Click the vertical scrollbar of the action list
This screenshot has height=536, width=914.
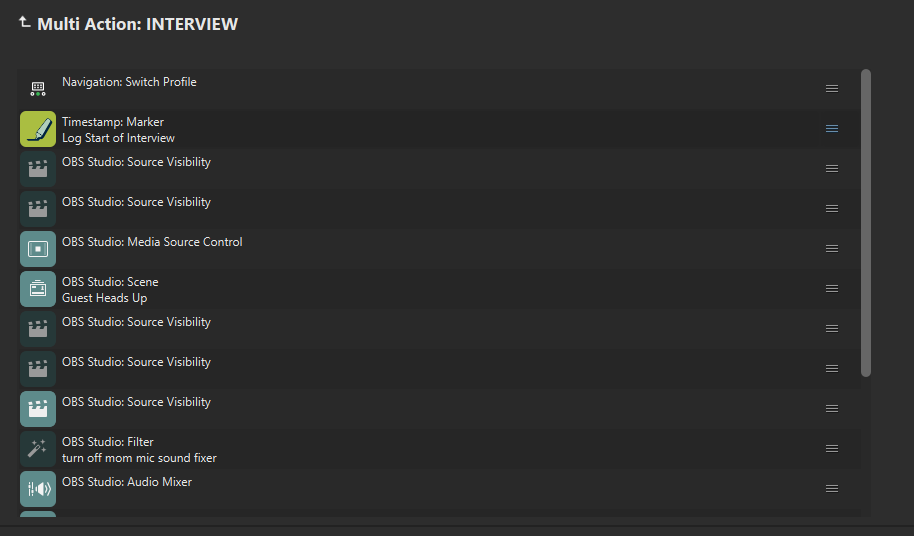pyautogui.click(x=866, y=222)
